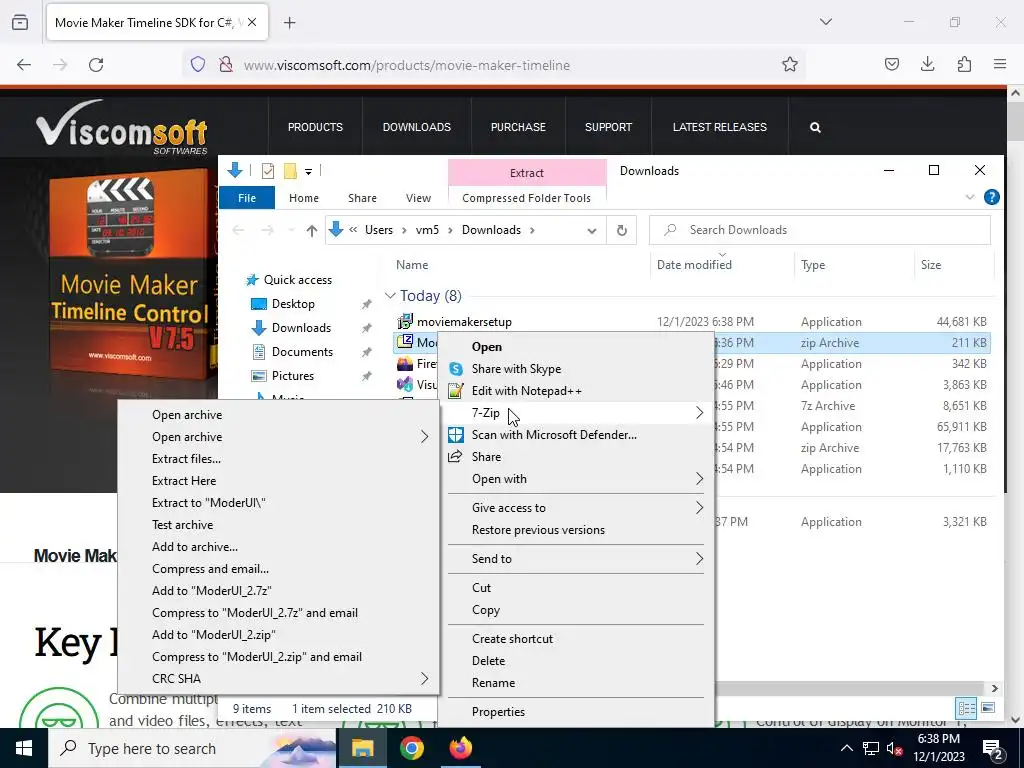This screenshot has height=768, width=1024.
Task: Open SUPPORT link on website
Action: [608, 127]
